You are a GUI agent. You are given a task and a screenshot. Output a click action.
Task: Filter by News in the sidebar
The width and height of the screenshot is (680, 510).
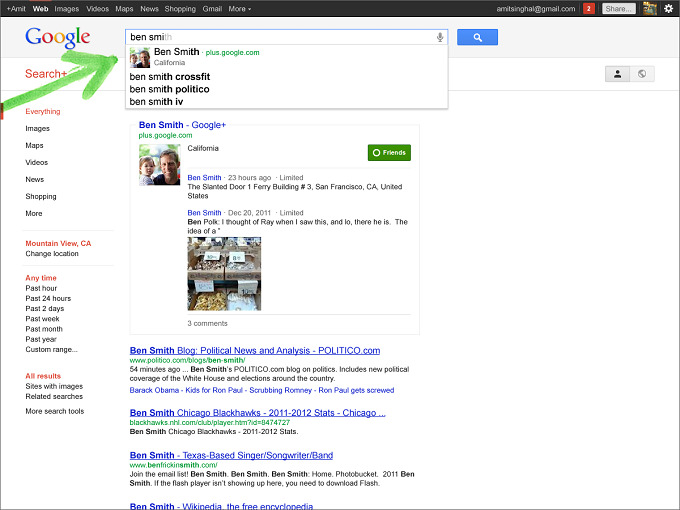(x=34, y=179)
